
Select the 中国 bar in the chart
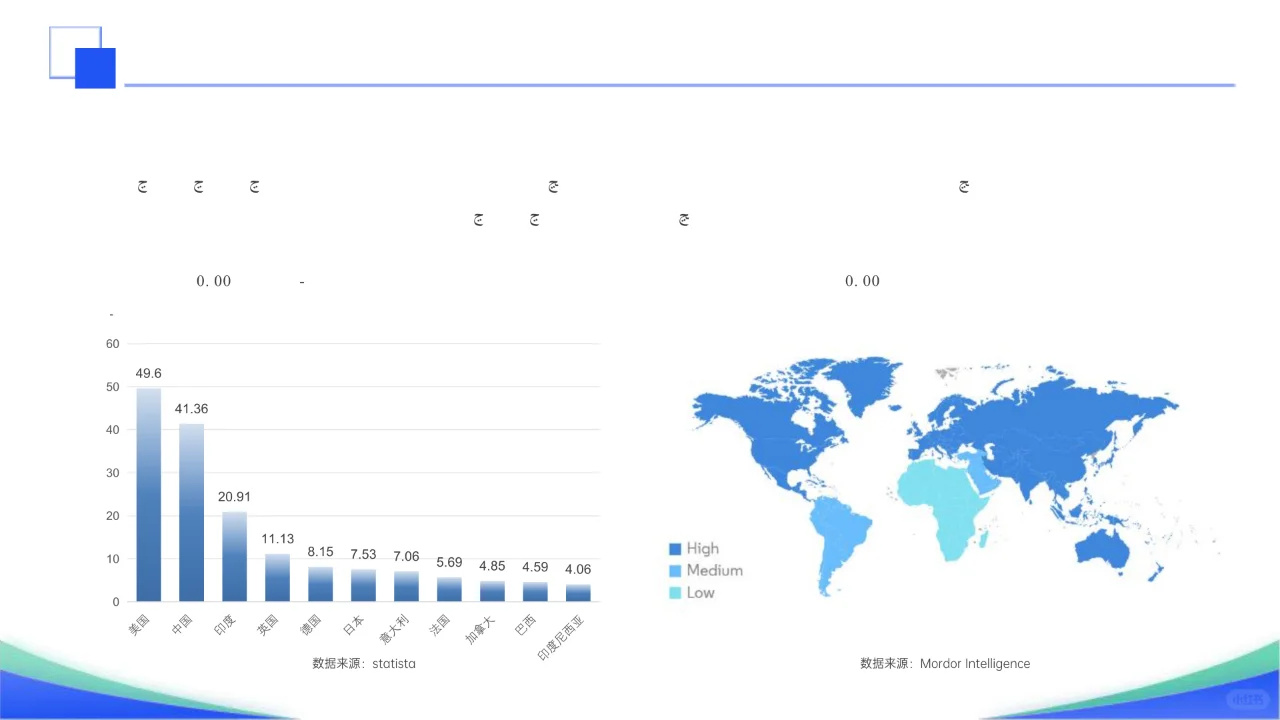[192, 513]
